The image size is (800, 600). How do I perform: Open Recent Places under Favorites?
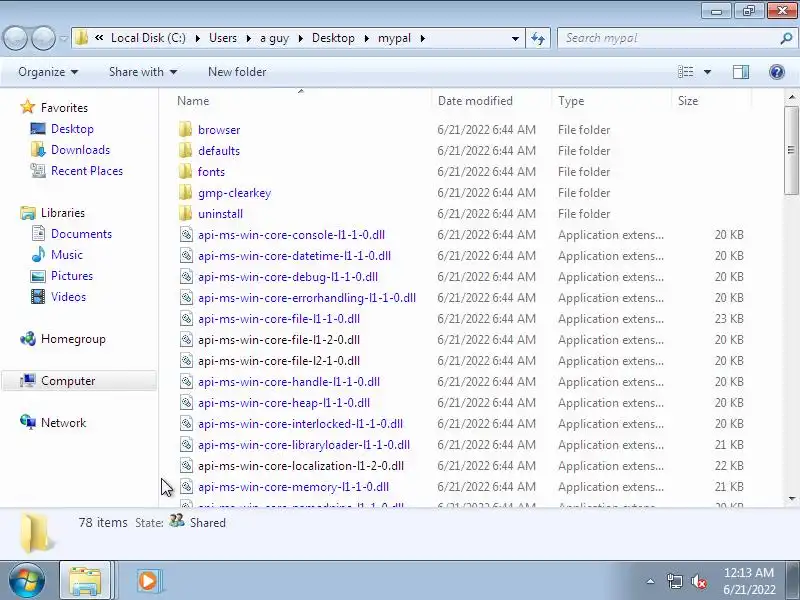pyautogui.click(x=87, y=171)
